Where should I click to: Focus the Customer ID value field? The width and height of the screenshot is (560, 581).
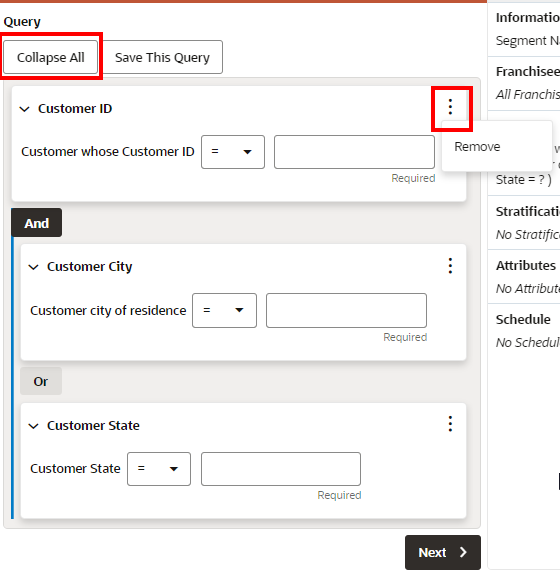coord(354,152)
